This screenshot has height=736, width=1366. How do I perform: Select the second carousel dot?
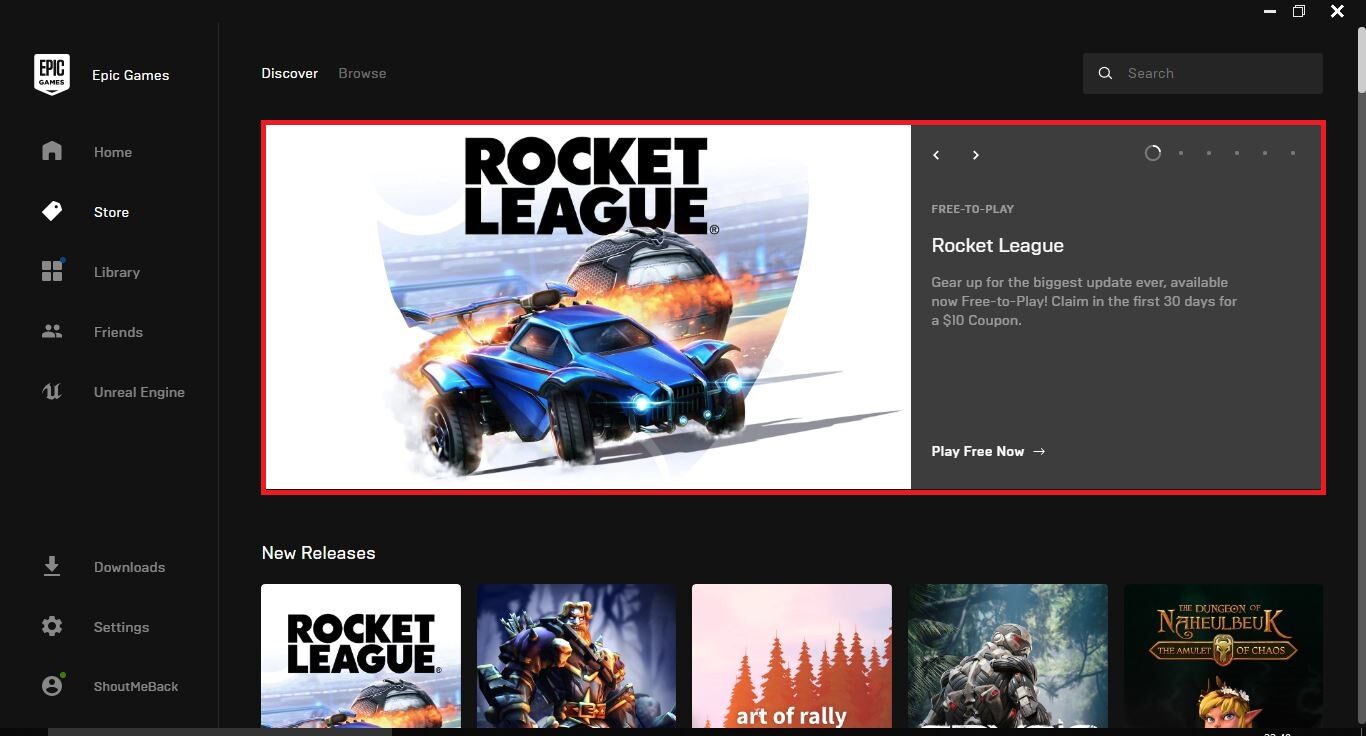point(1181,153)
